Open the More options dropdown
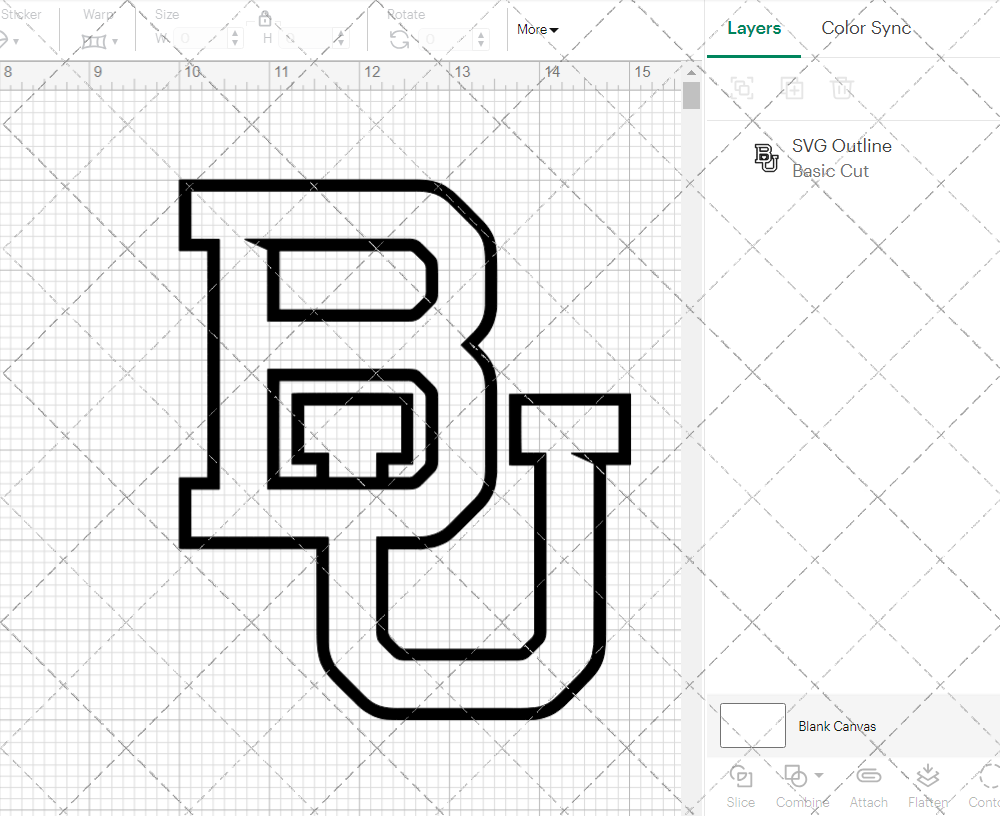Viewport: 1000px width, 816px height. pos(536,30)
